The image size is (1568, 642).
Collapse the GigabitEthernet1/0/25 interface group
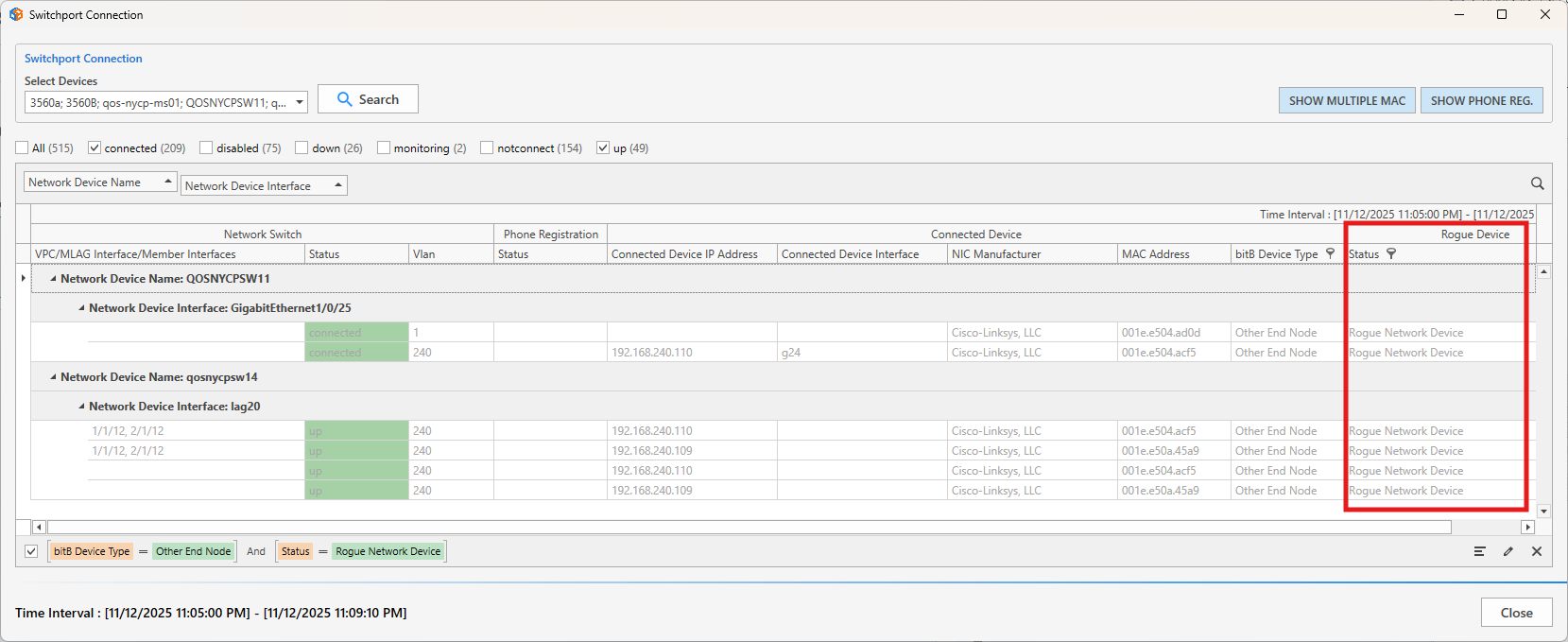pos(81,307)
